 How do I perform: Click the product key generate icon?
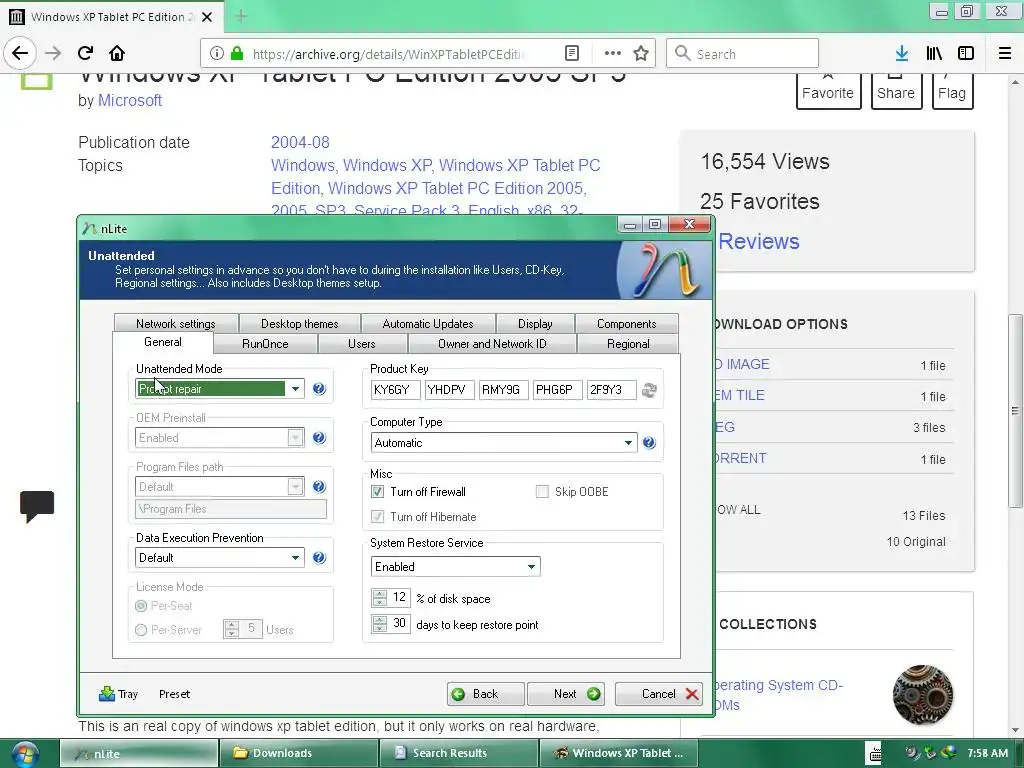point(649,390)
